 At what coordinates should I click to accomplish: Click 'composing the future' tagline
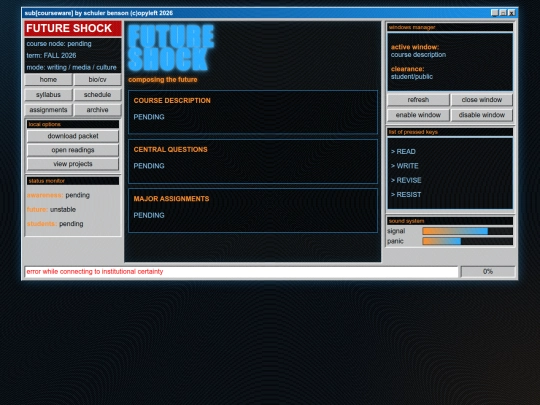tap(163, 80)
